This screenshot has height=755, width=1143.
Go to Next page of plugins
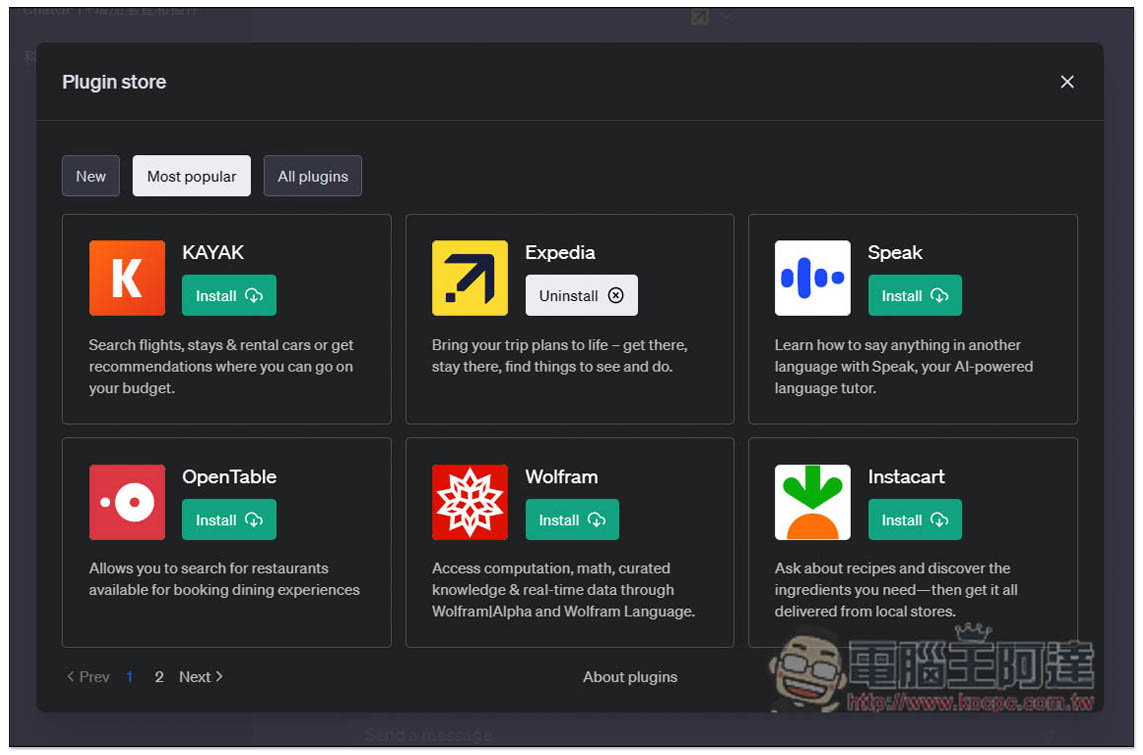201,677
